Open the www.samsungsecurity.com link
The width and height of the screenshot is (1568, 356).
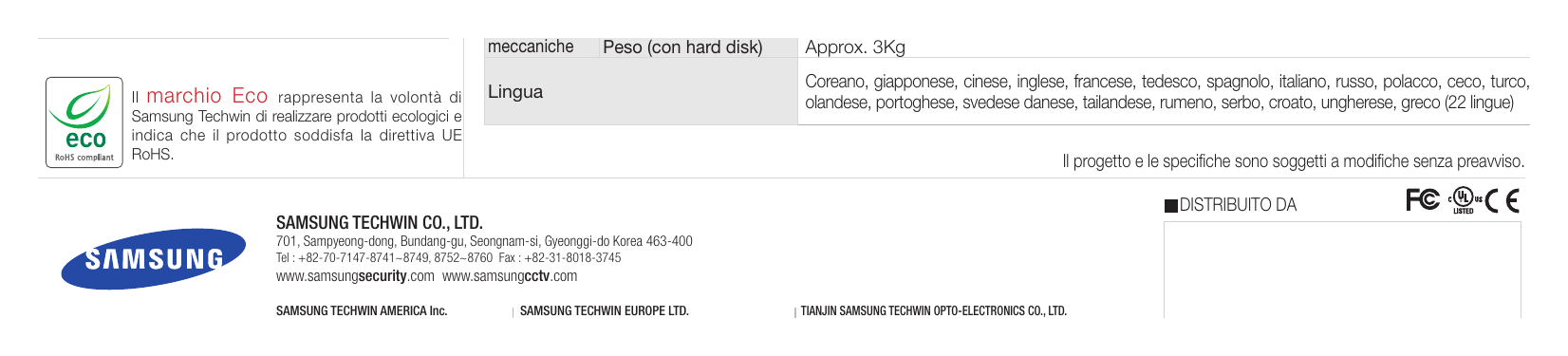point(355,276)
